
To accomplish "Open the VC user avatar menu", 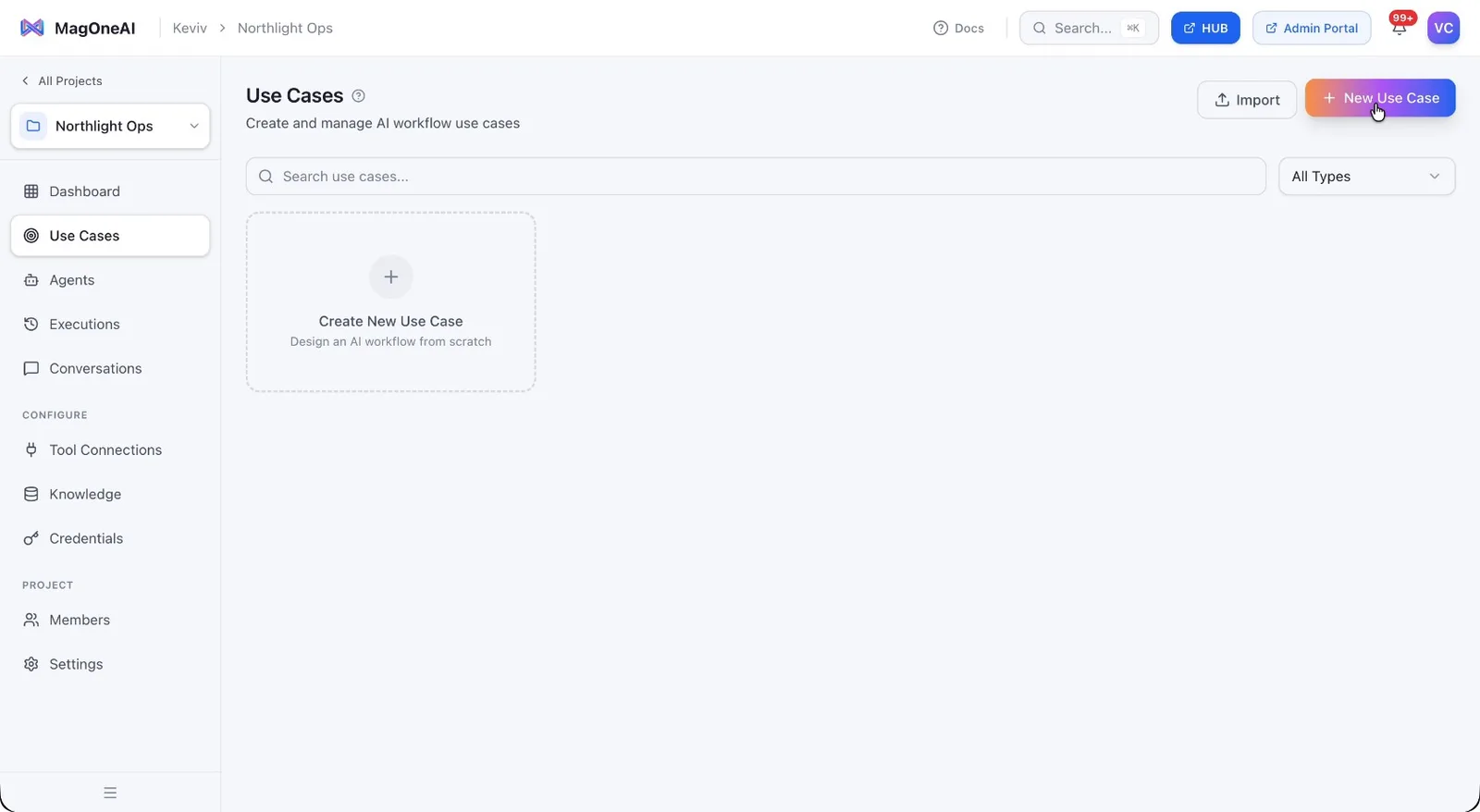I will point(1443,28).
